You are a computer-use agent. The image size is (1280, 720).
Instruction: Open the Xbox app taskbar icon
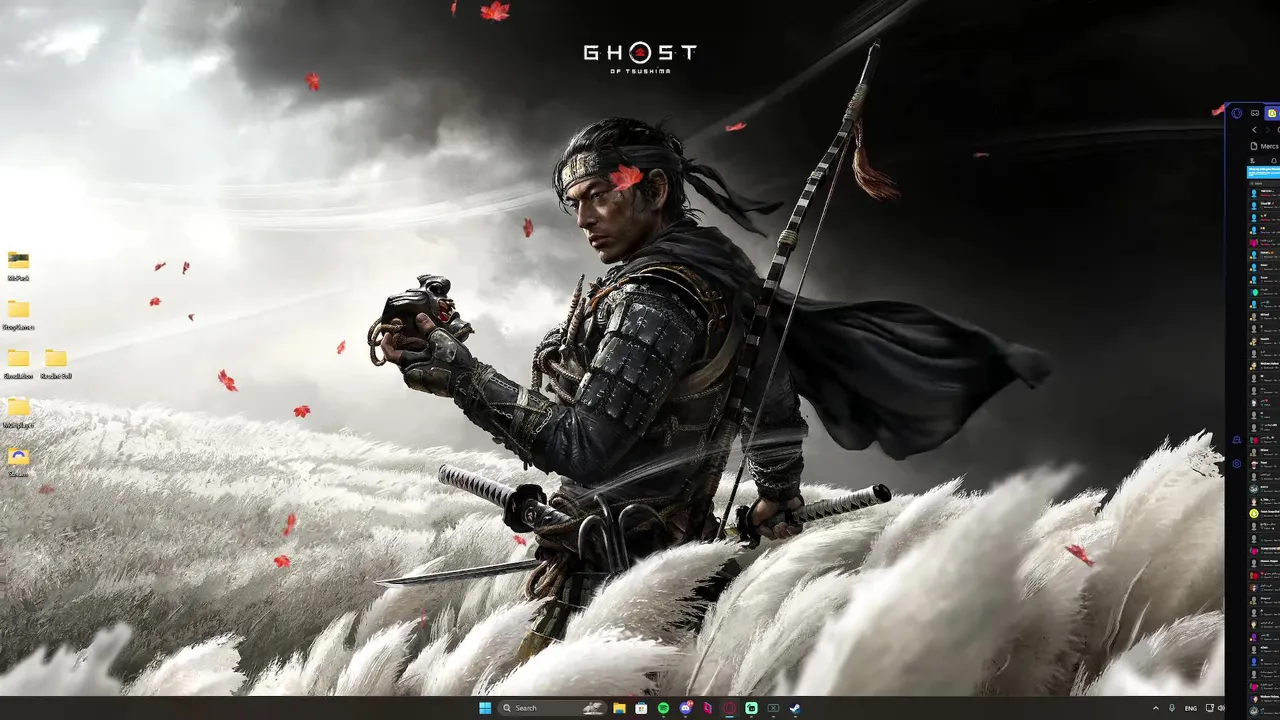(x=773, y=708)
